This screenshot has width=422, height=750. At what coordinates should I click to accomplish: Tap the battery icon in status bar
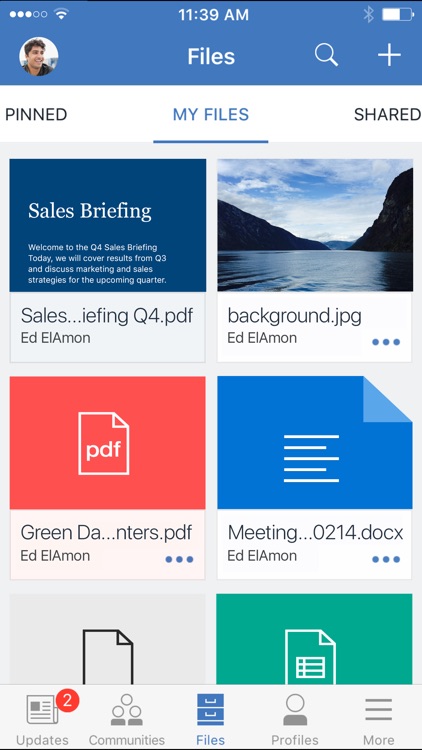pos(398,14)
